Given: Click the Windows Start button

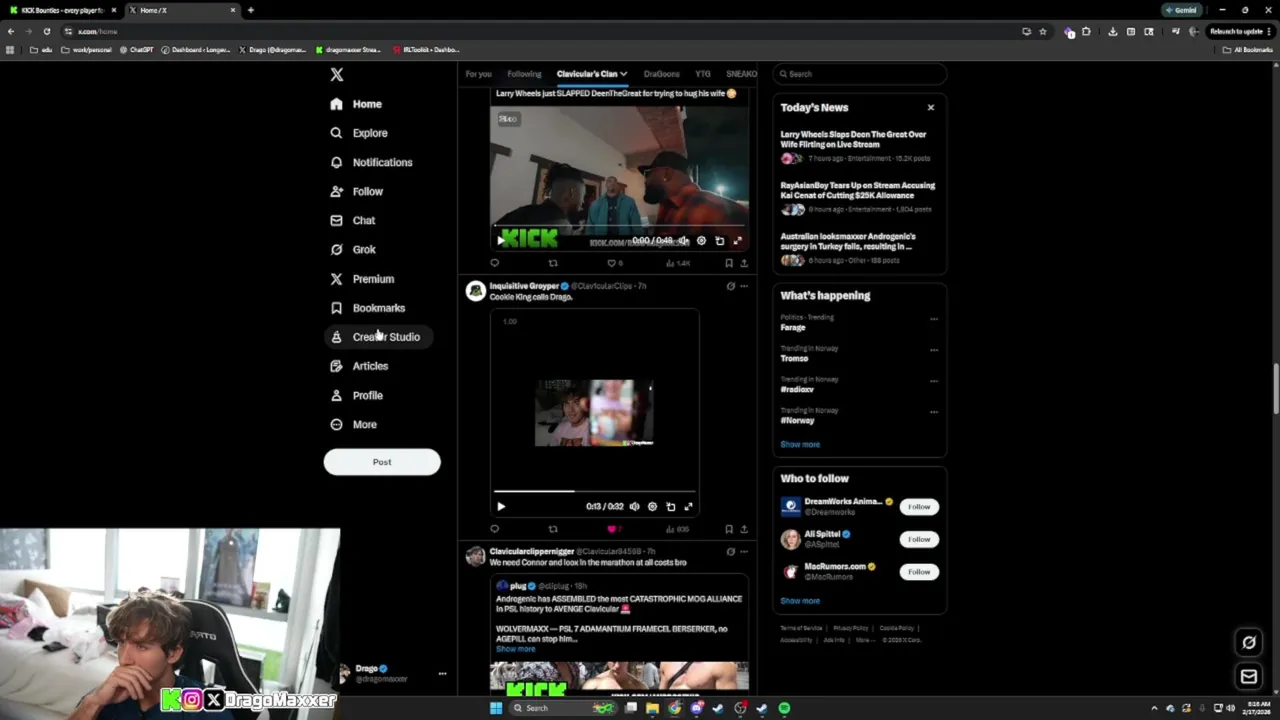Looking at the screenshot, I should 495,708.
